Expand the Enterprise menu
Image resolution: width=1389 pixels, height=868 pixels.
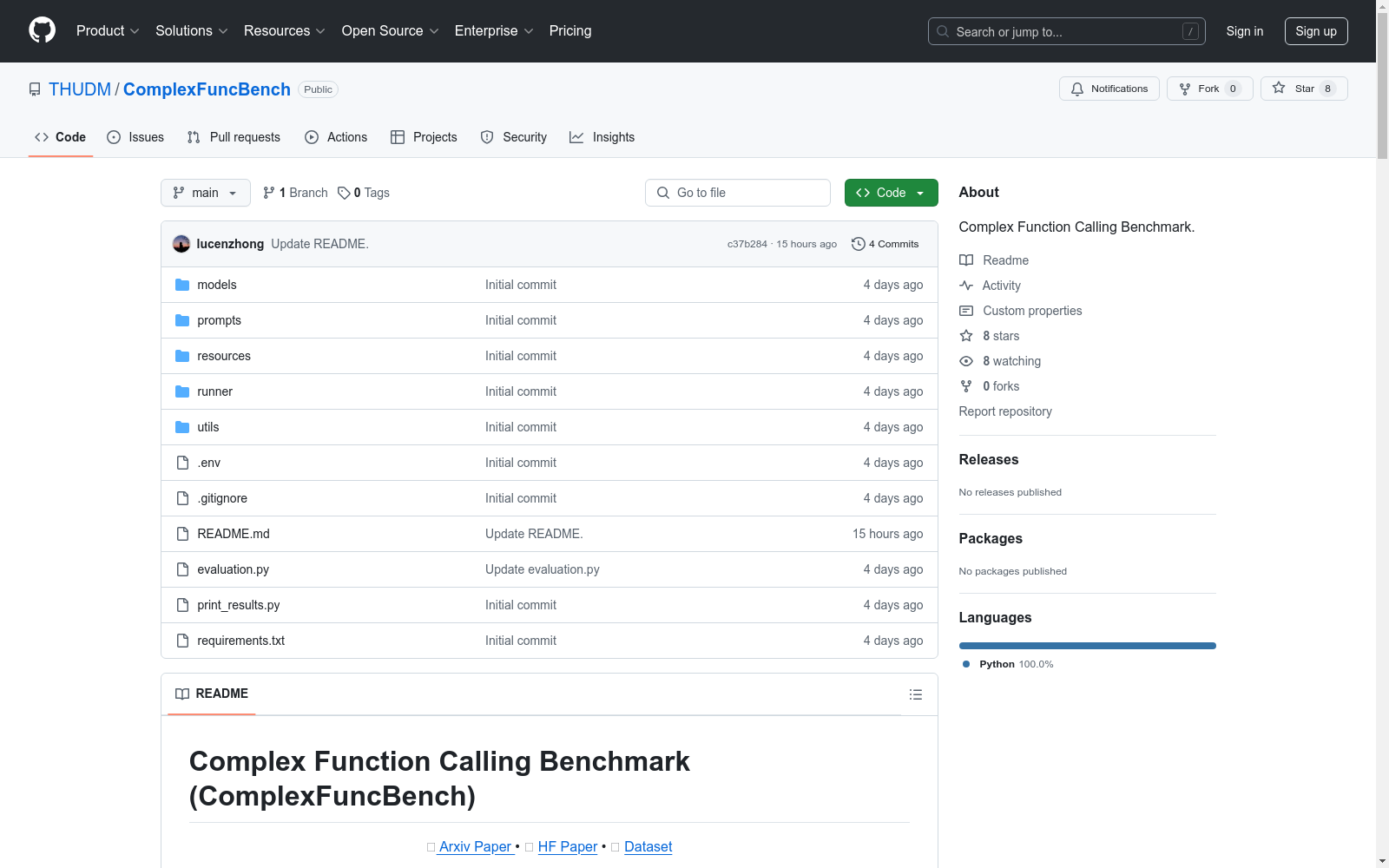(494, 30)
